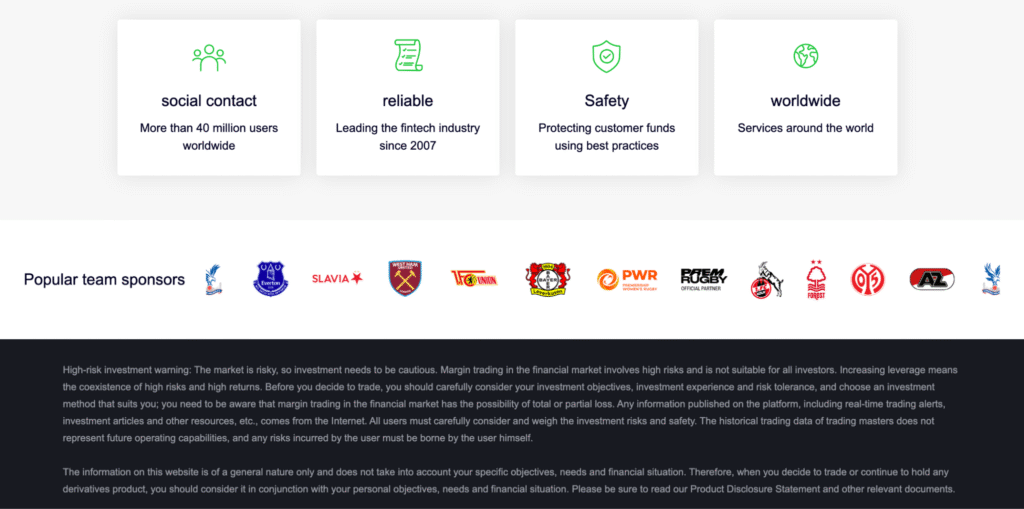
Task: Open the Prem Rugby official partner logo
Action: tap(703, 278)
